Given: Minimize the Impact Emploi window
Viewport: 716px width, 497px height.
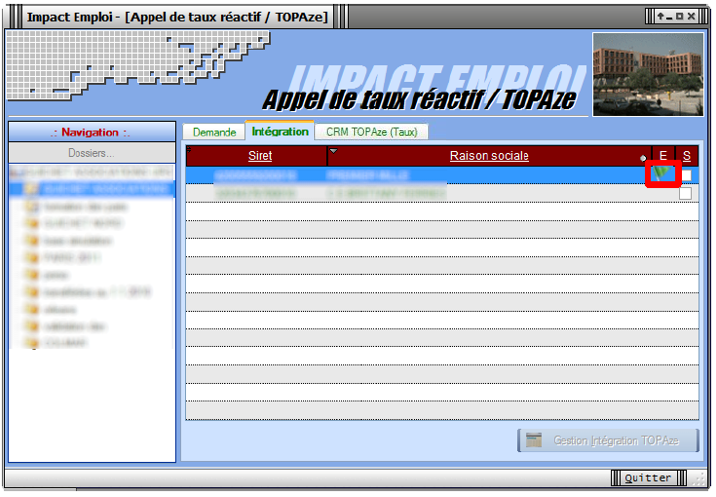Looking at the screenshot, I should pyautogui.click(x=669, y=16).
